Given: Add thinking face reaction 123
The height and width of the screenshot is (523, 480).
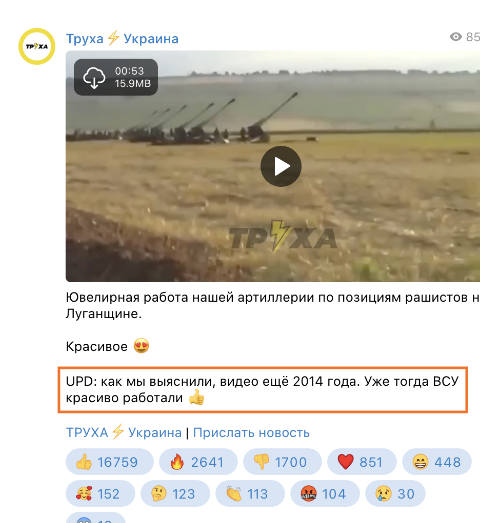Looking at the screenshot, I should (x=175, y=494).
